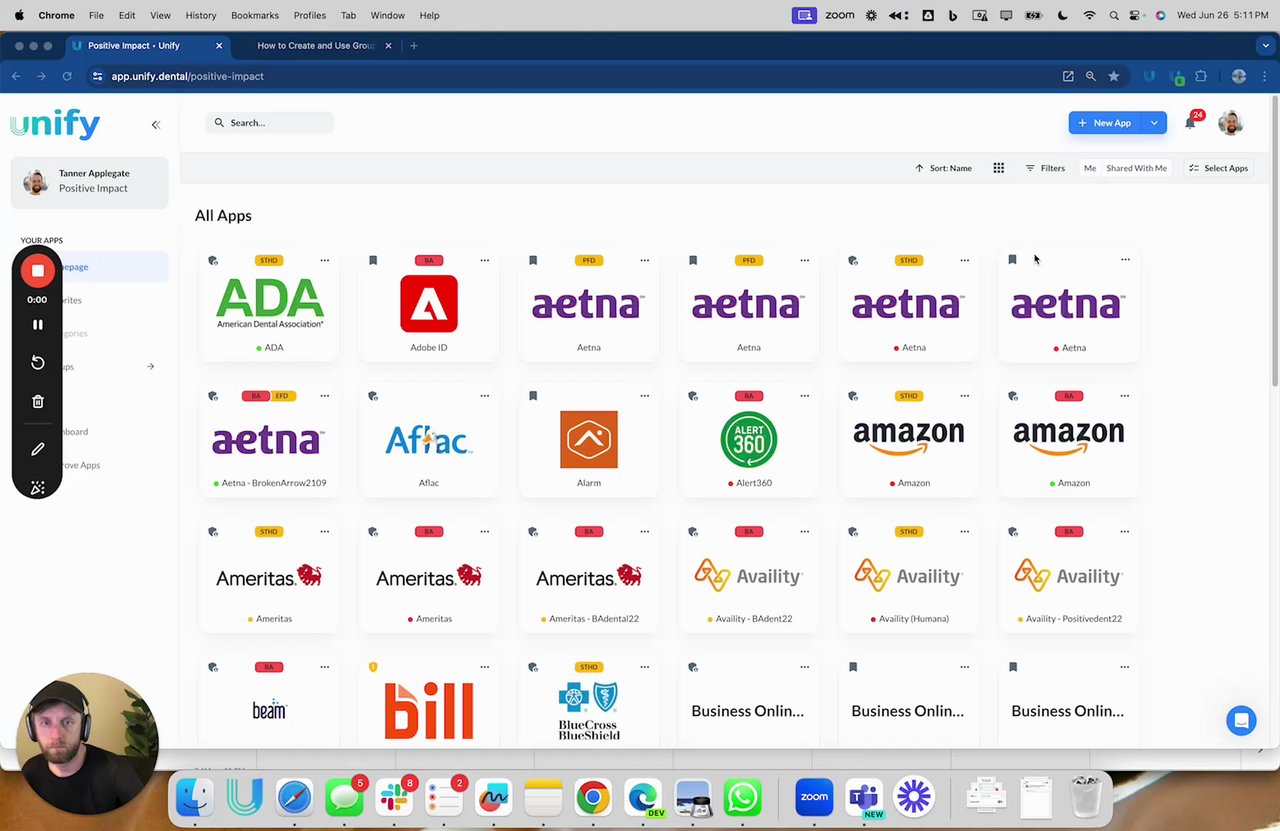Image resolution: width=1280 pixels, height=831 pixels.
Task: Click the Chrome address bar URL
Action: coord(187,76)
